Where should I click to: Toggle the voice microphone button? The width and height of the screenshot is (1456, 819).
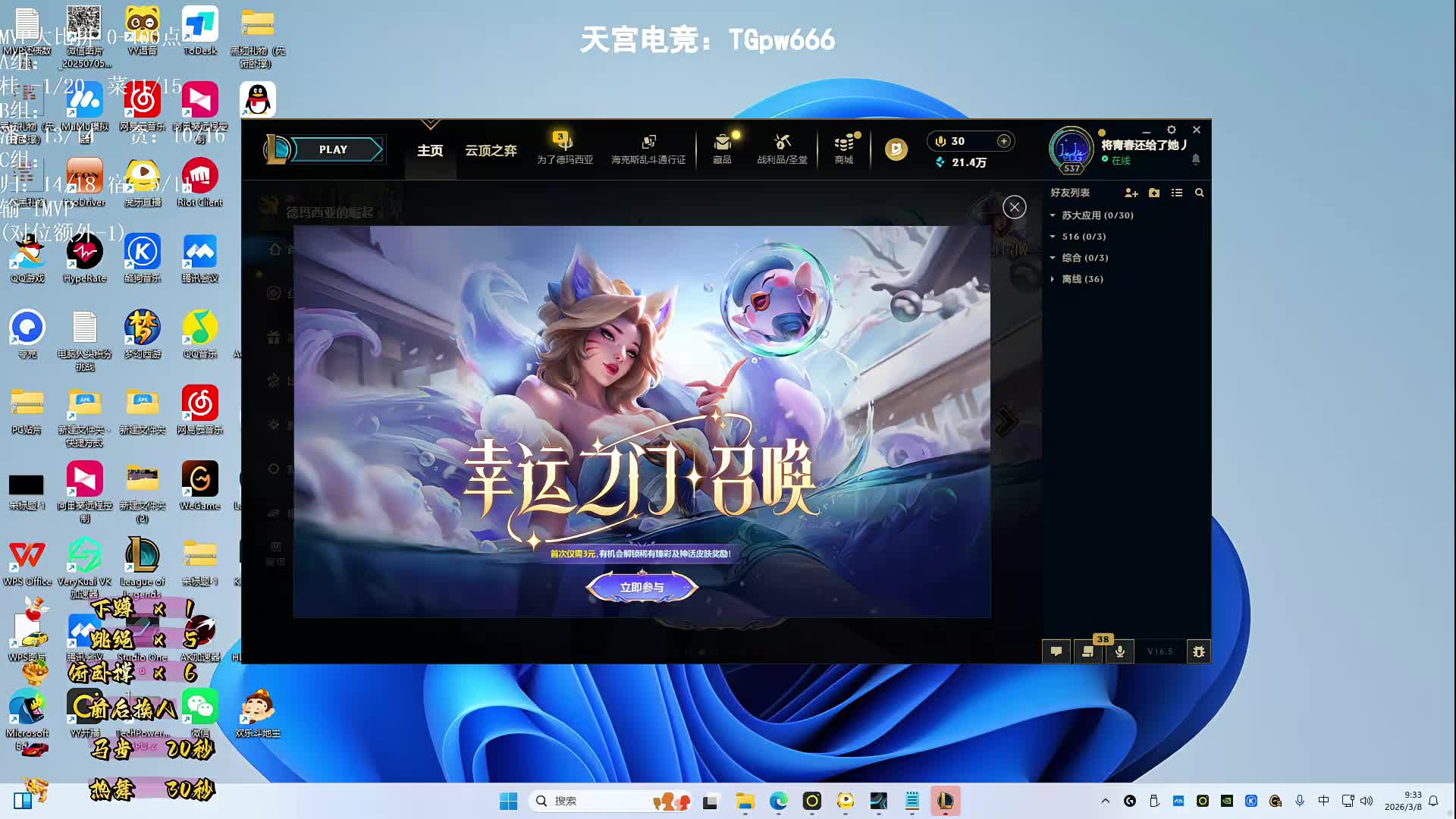[x=1120, y=651]
